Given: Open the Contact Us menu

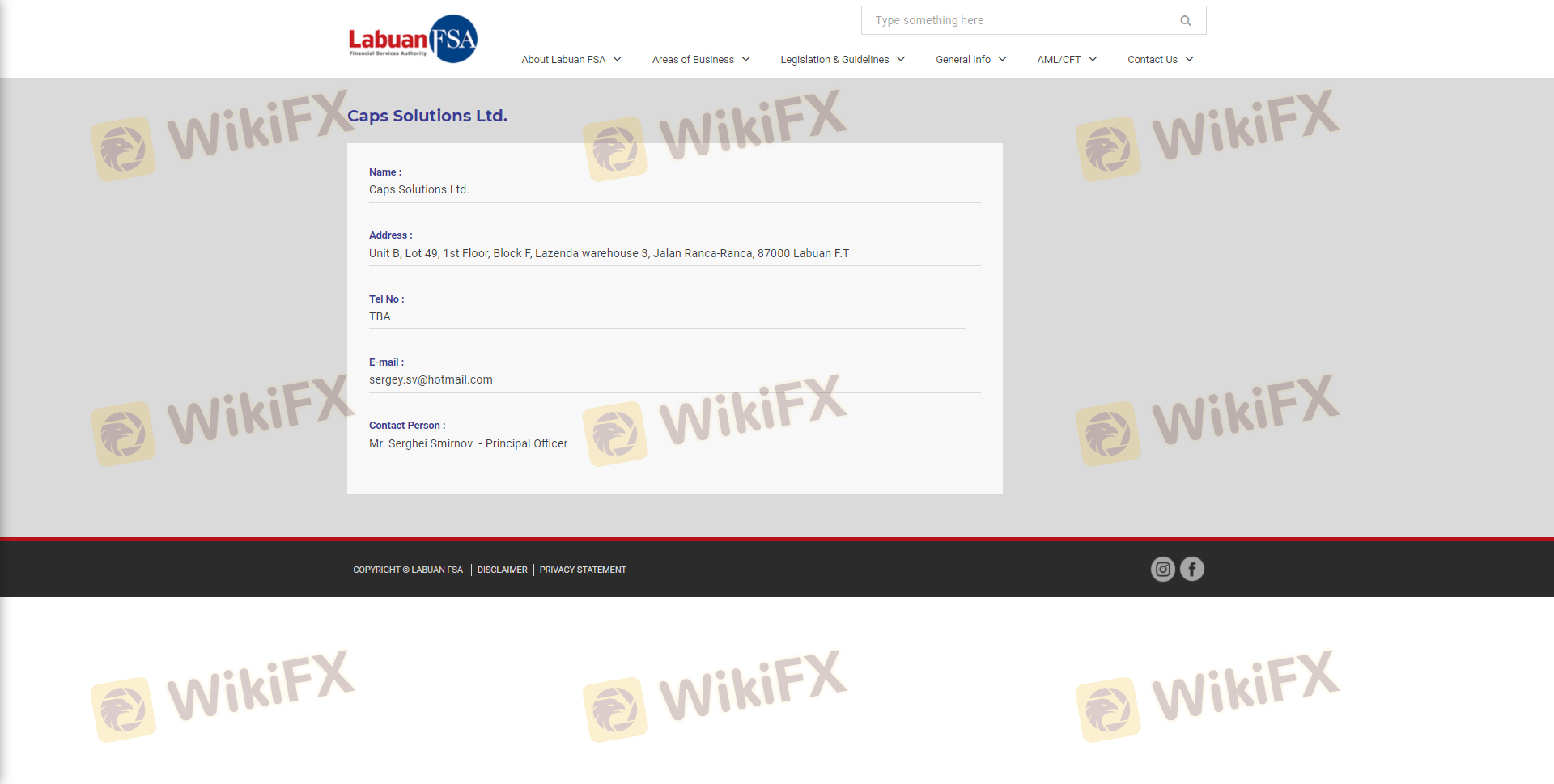Looking at the screenshot, I should (1152, 60).
